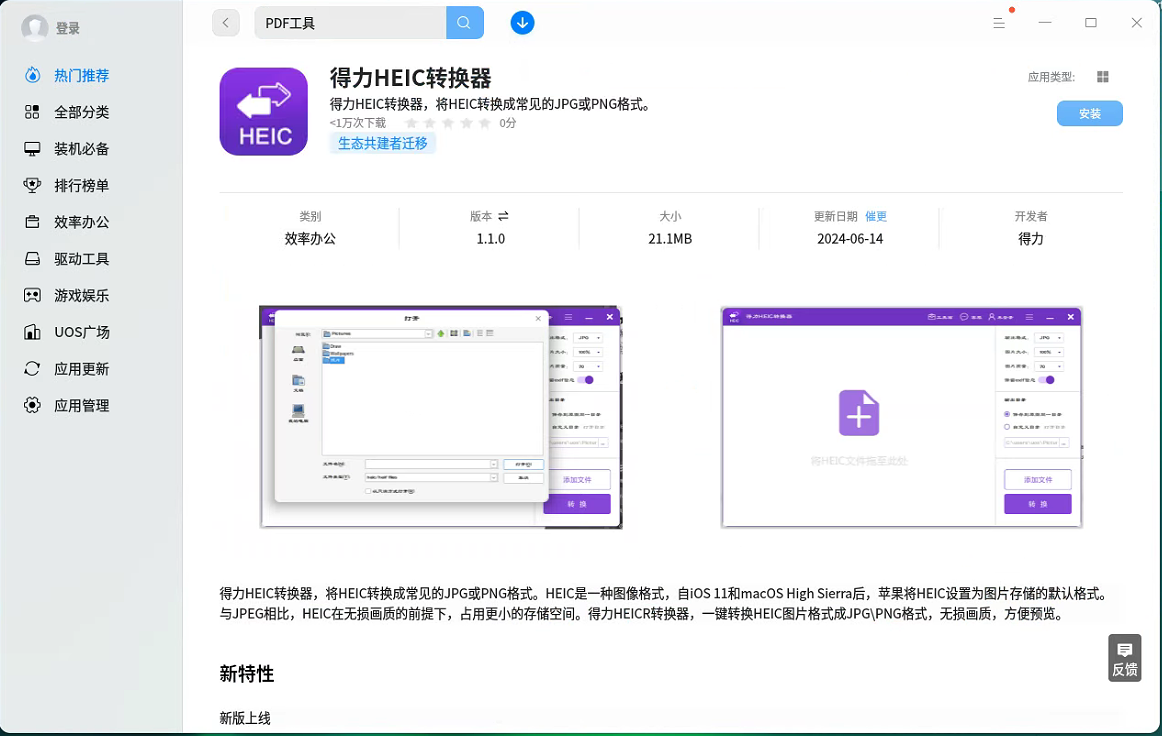Click the version switch arrows icon
This screenshot has height=736, width=1162.
(x=503, y=216)
